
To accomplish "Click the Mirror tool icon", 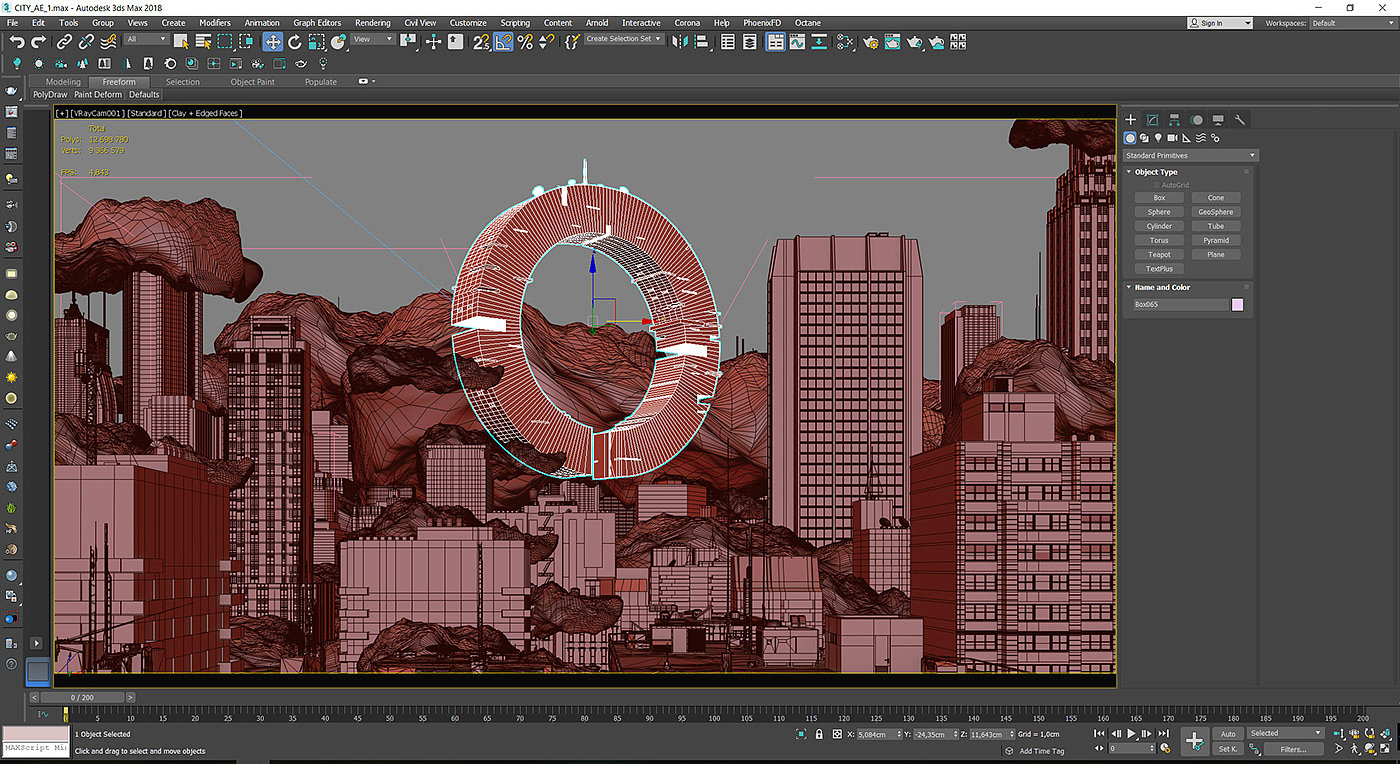I will pyautogui.click(x=680, y=42).
